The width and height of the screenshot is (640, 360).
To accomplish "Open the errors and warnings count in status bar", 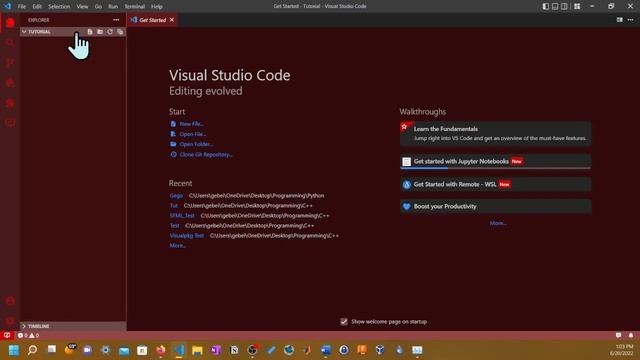I will point(28,335).
